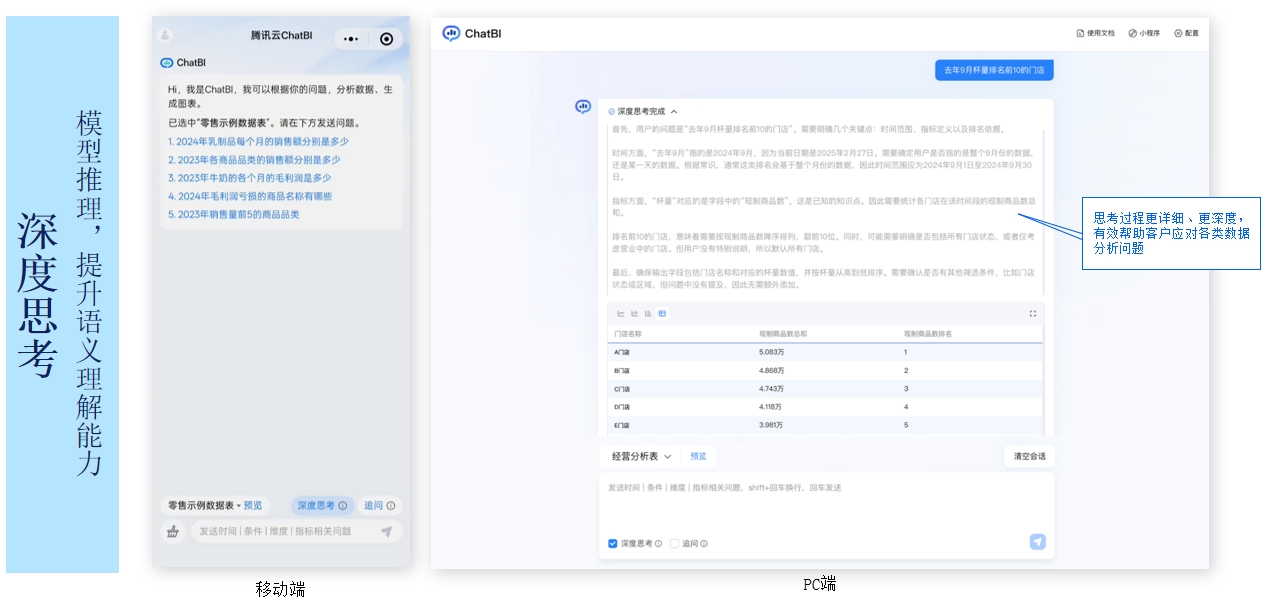Click 预览 in the mobile view
The width and height of the screenshot is (1270, 609).
click(x=253, y=506)
